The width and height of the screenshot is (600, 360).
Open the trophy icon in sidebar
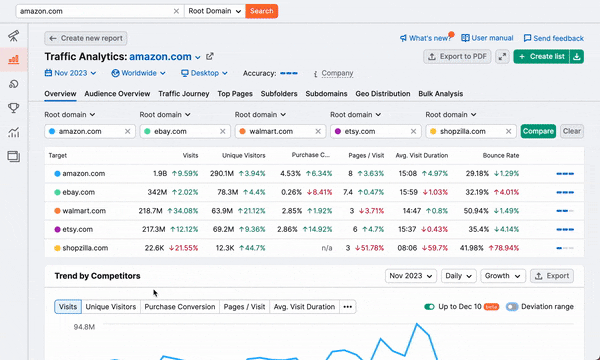click(13, 108)
